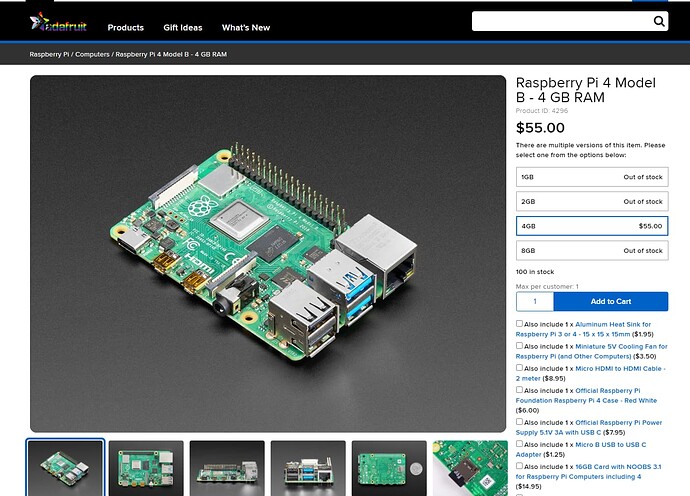The width and height of the screenshot is (690, 496).
Task: Check the Miniature 5V Cooling Fan add-on
Action: pyautogui.click(x=519, y=345)
